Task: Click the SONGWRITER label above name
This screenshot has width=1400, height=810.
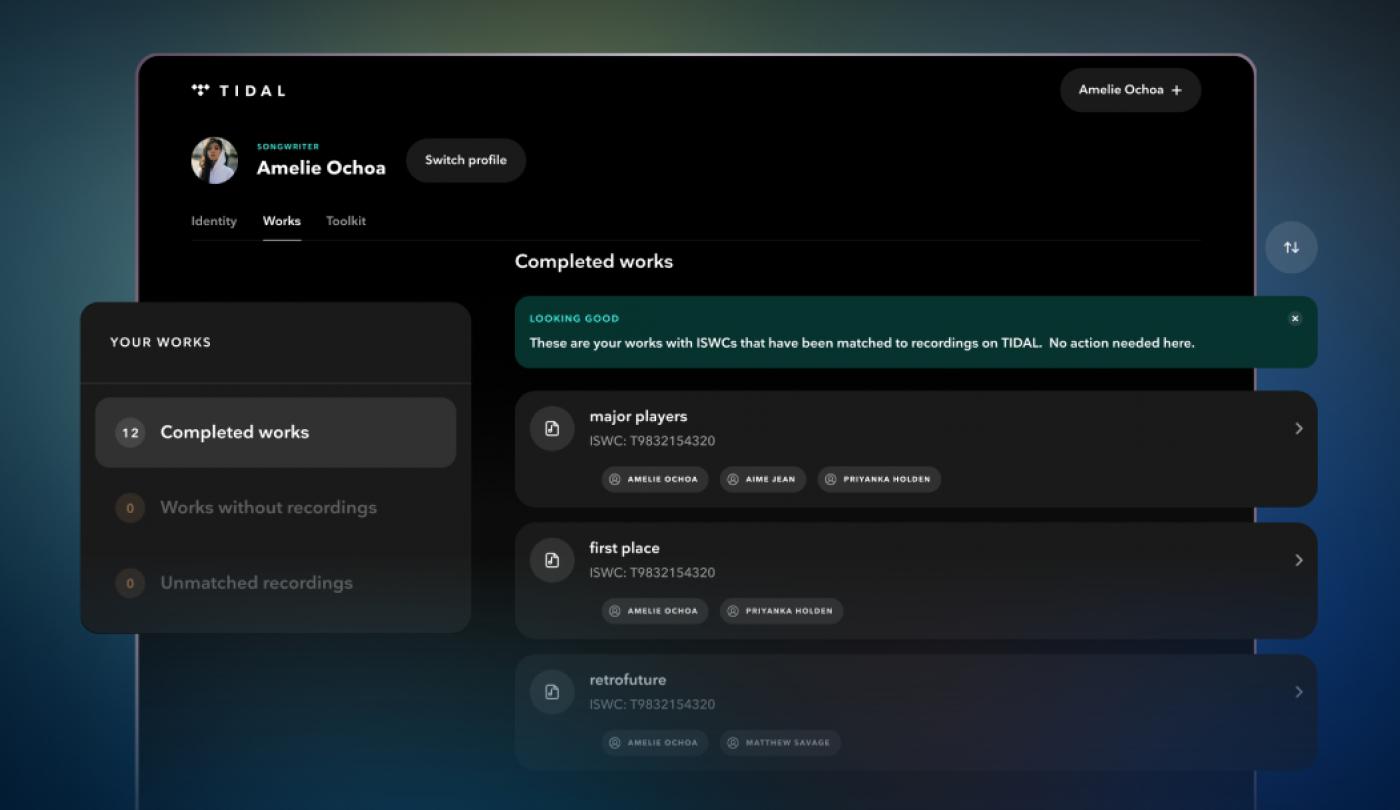Action: tap(288, 147)
